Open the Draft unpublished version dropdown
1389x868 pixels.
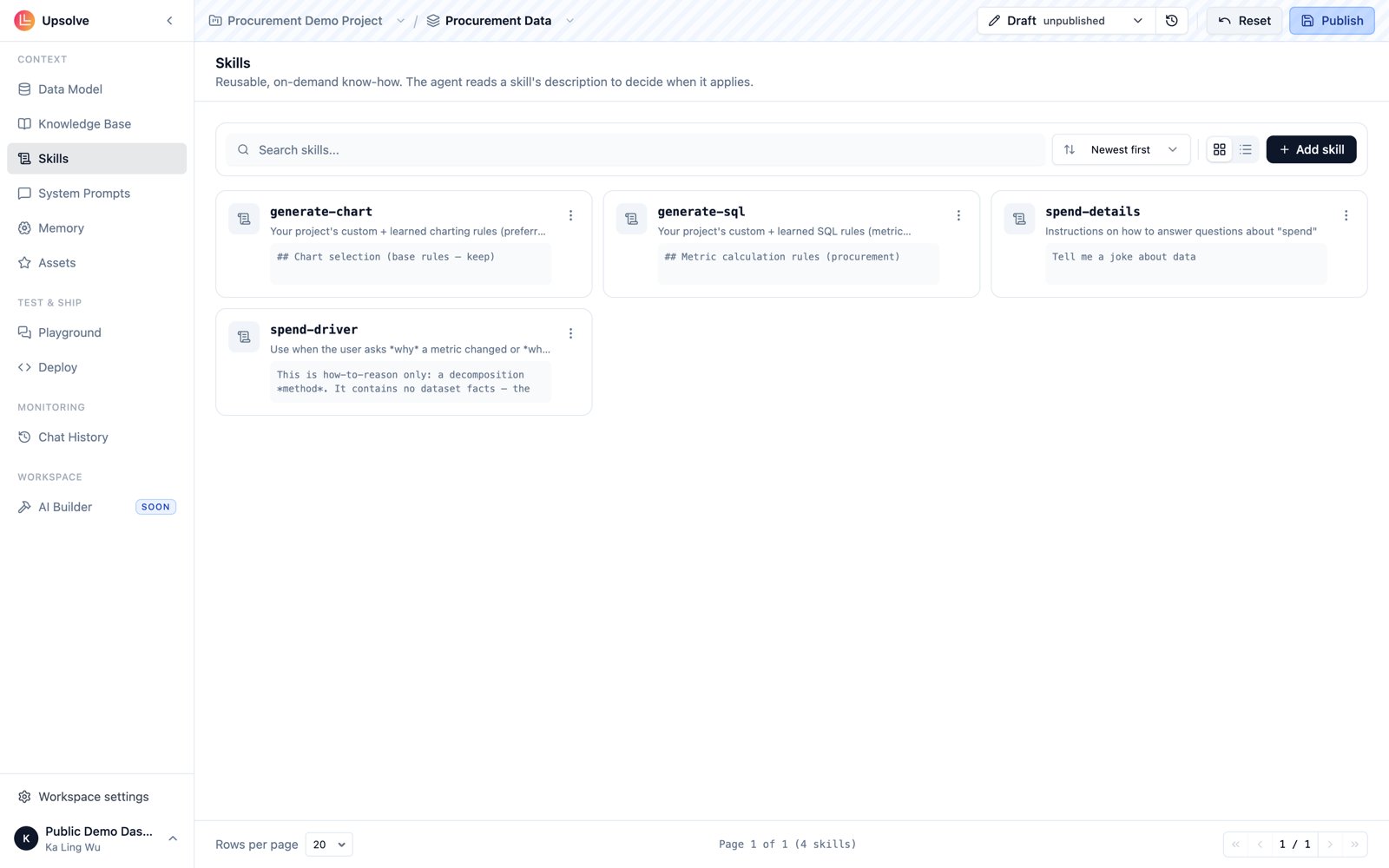[x=1066, y=21]
